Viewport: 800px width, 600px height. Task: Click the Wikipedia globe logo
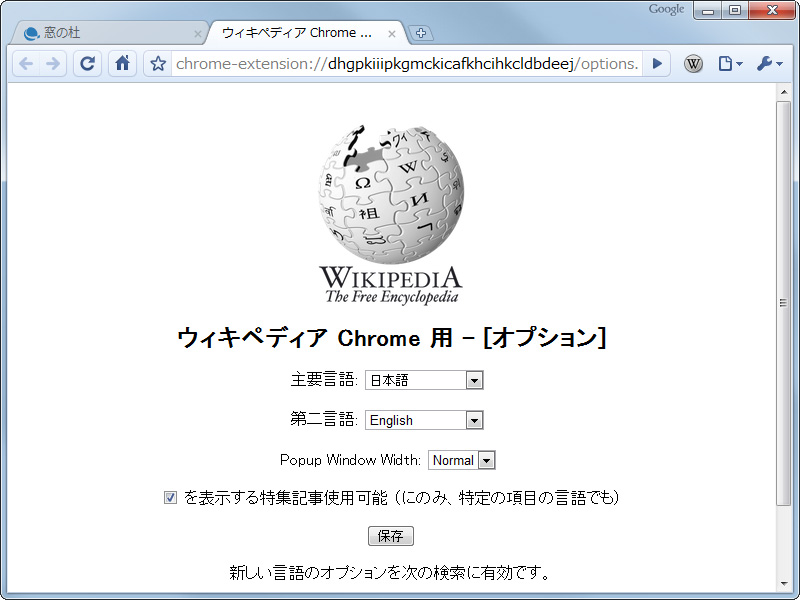391,214
